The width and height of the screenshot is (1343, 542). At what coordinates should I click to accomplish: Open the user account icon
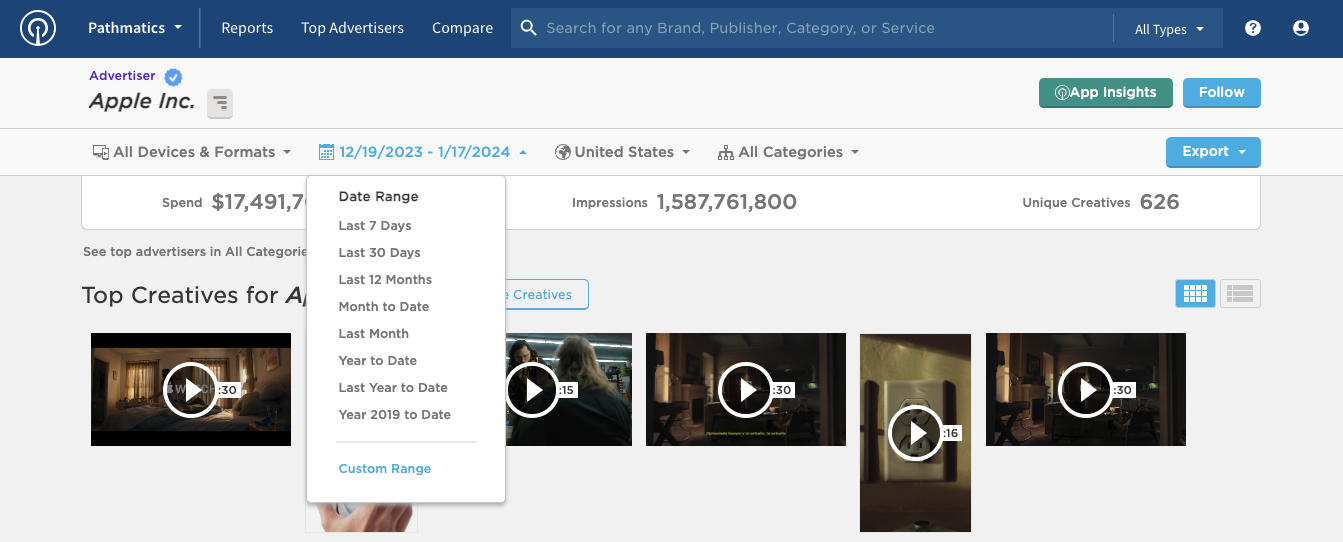click(1301, 28)
